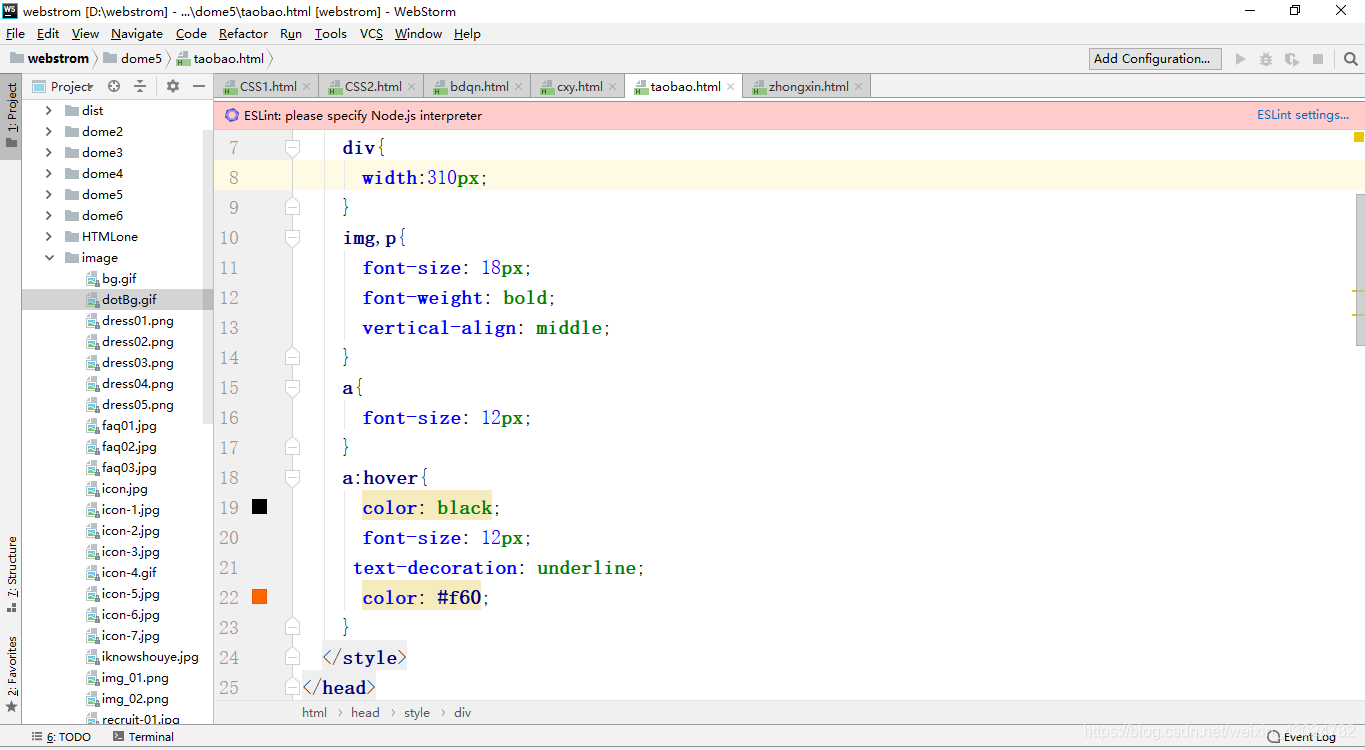This screenshot has height=750, width=1365.
Task: Toggle fold marker at line 10 img,p
Action: pos(292,238)
